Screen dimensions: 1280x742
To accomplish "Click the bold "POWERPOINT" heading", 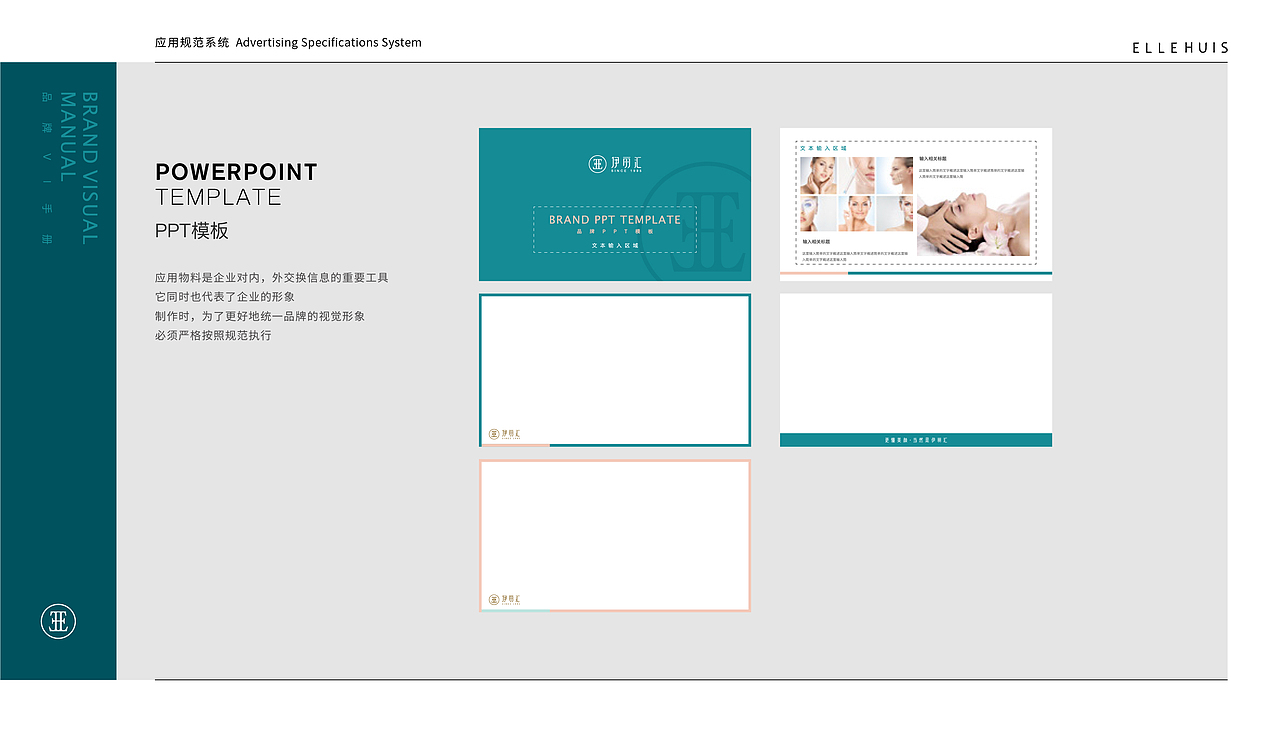I will coord(237,172).
